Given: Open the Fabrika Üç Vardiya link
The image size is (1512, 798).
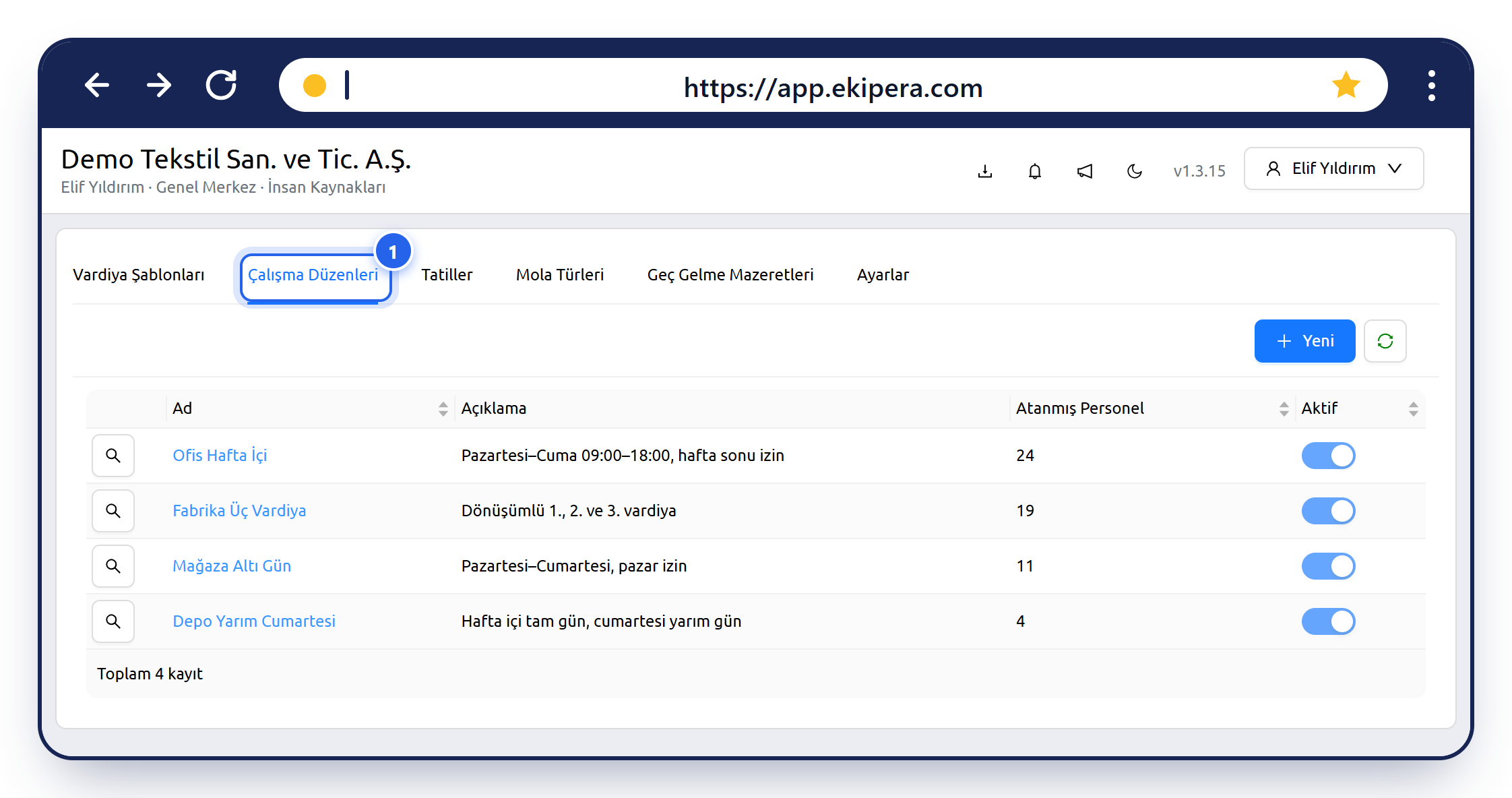Looking at the screenshot, I should (x=239, y=511).
